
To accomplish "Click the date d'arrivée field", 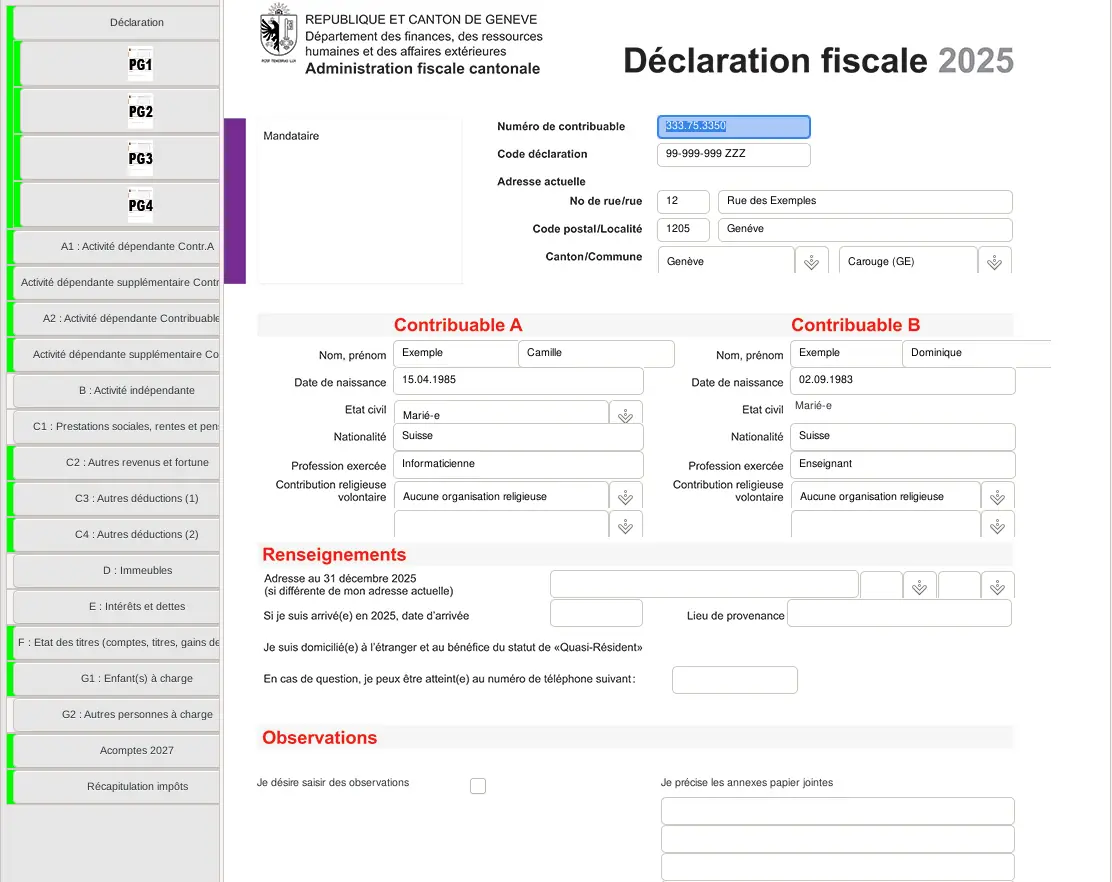I will tap(596, 613).
